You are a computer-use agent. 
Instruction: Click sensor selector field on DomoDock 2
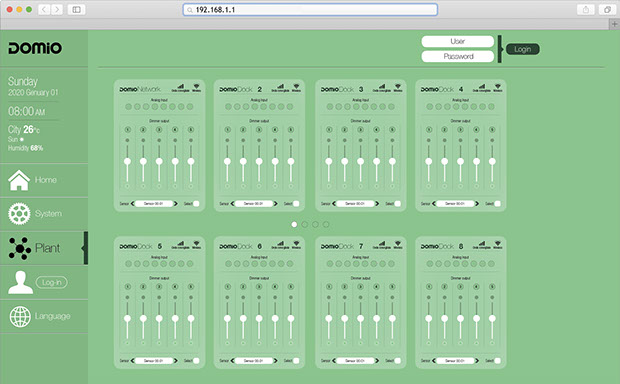pyautogui.click(x=254, y=204)
